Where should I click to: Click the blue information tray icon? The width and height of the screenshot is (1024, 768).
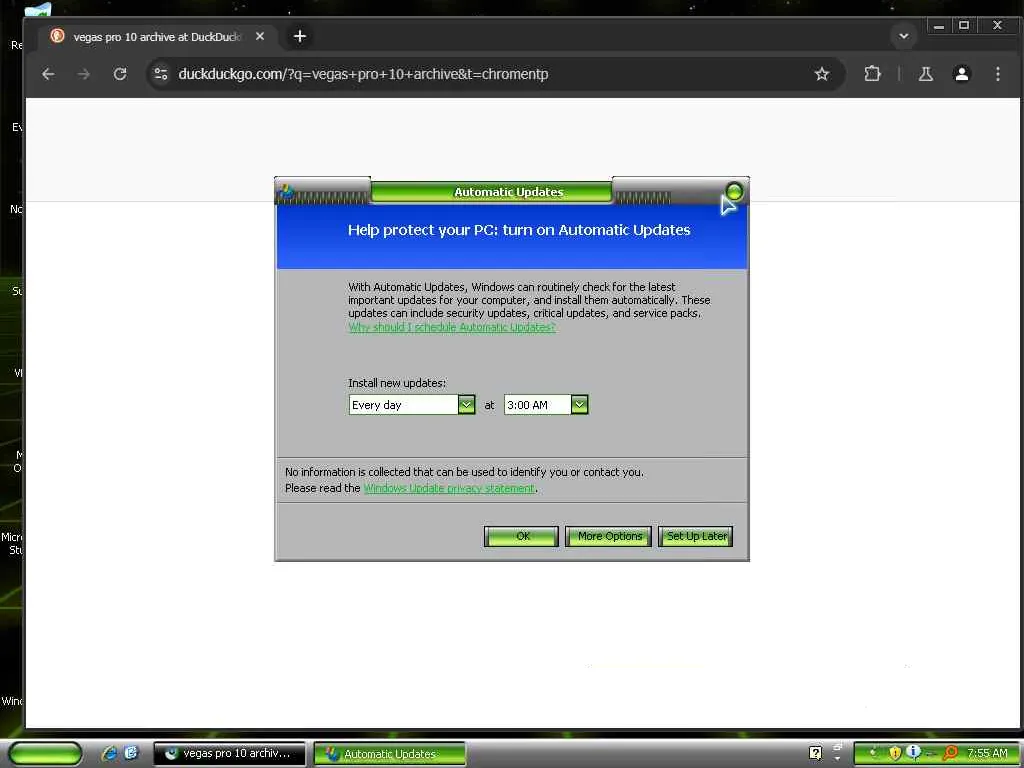(x=914, y=752)
